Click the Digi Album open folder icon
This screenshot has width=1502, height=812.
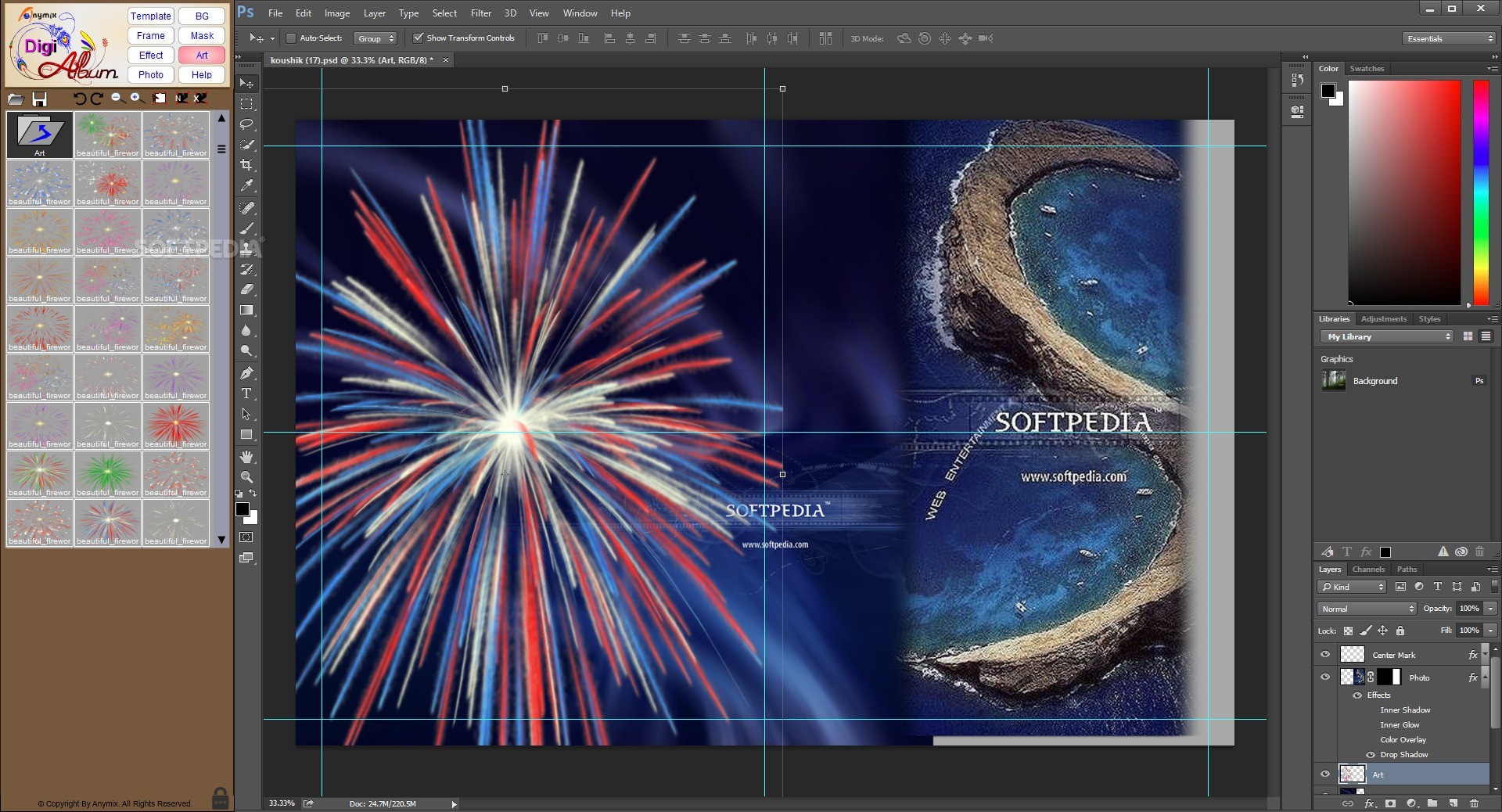[x=16, y=99]
